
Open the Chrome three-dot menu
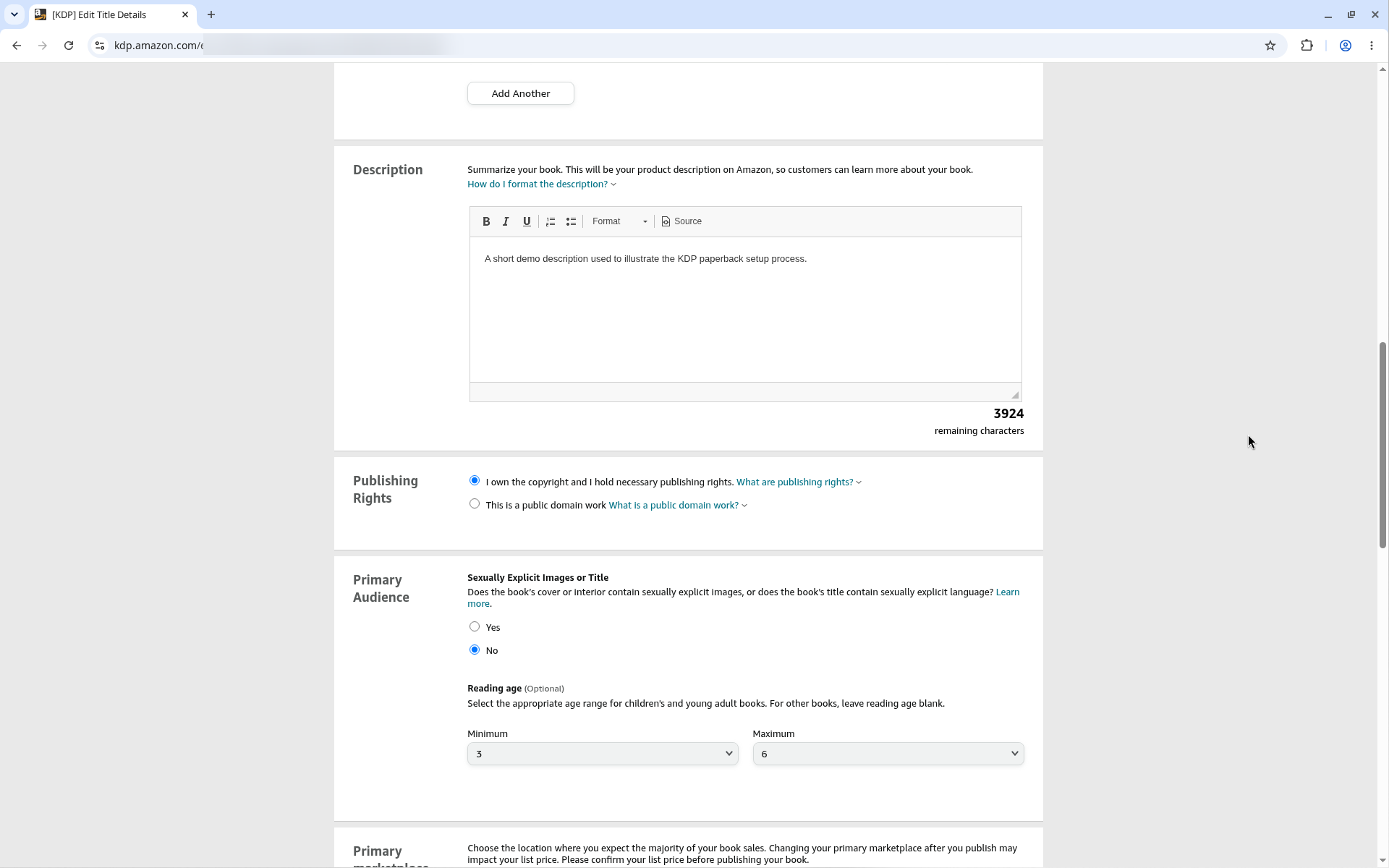click(x=1372, y=46)
